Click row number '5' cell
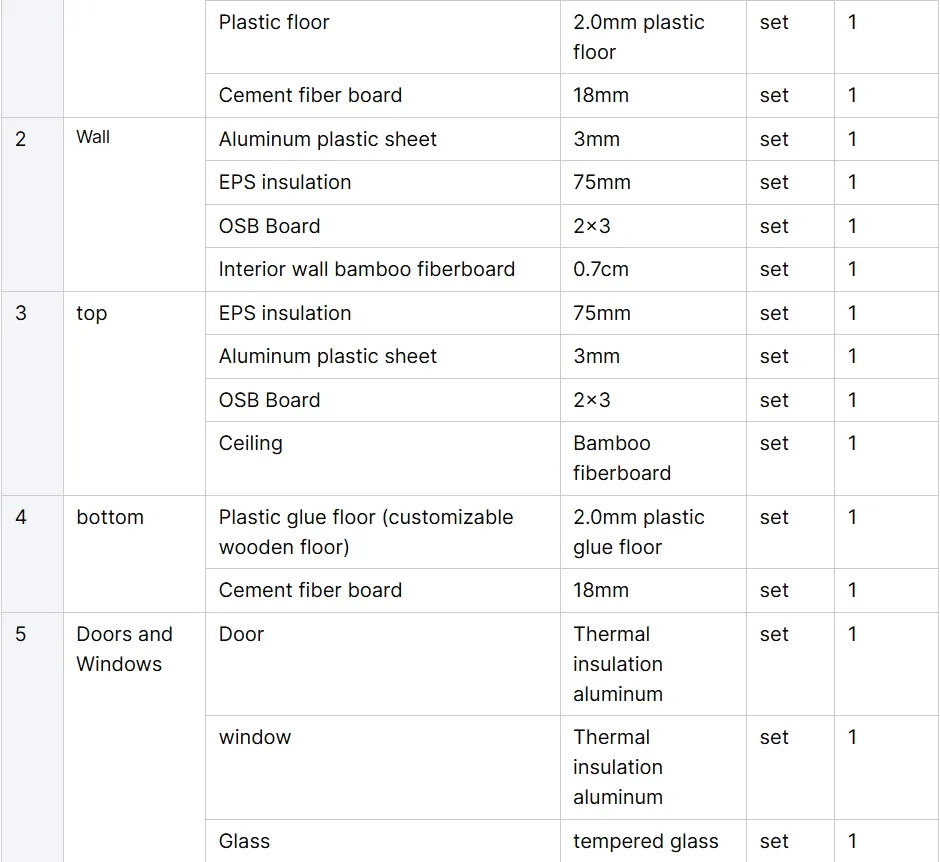Viewport: 940px width, 862px height. point(21,634)
